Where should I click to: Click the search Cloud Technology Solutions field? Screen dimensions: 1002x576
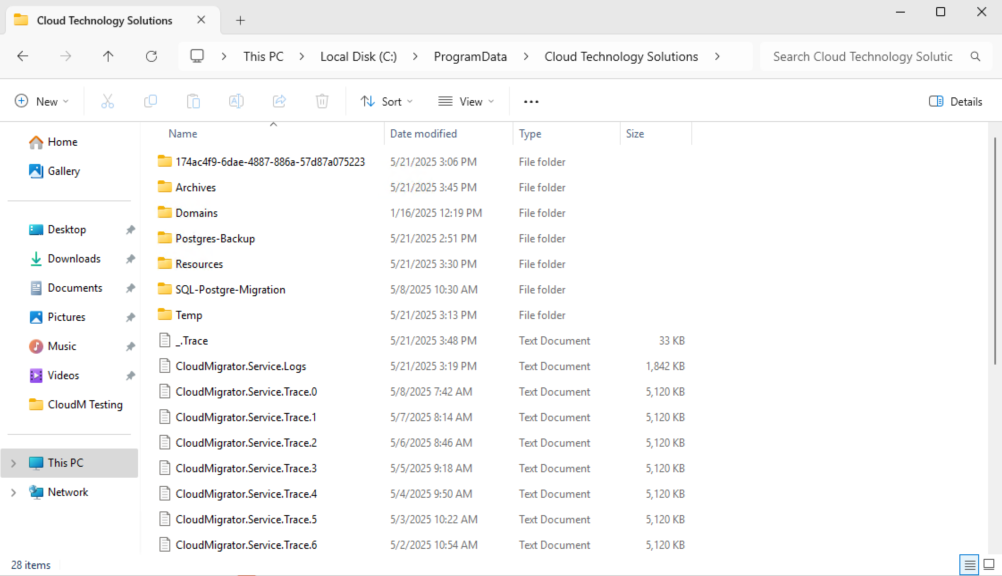[862, 57]
